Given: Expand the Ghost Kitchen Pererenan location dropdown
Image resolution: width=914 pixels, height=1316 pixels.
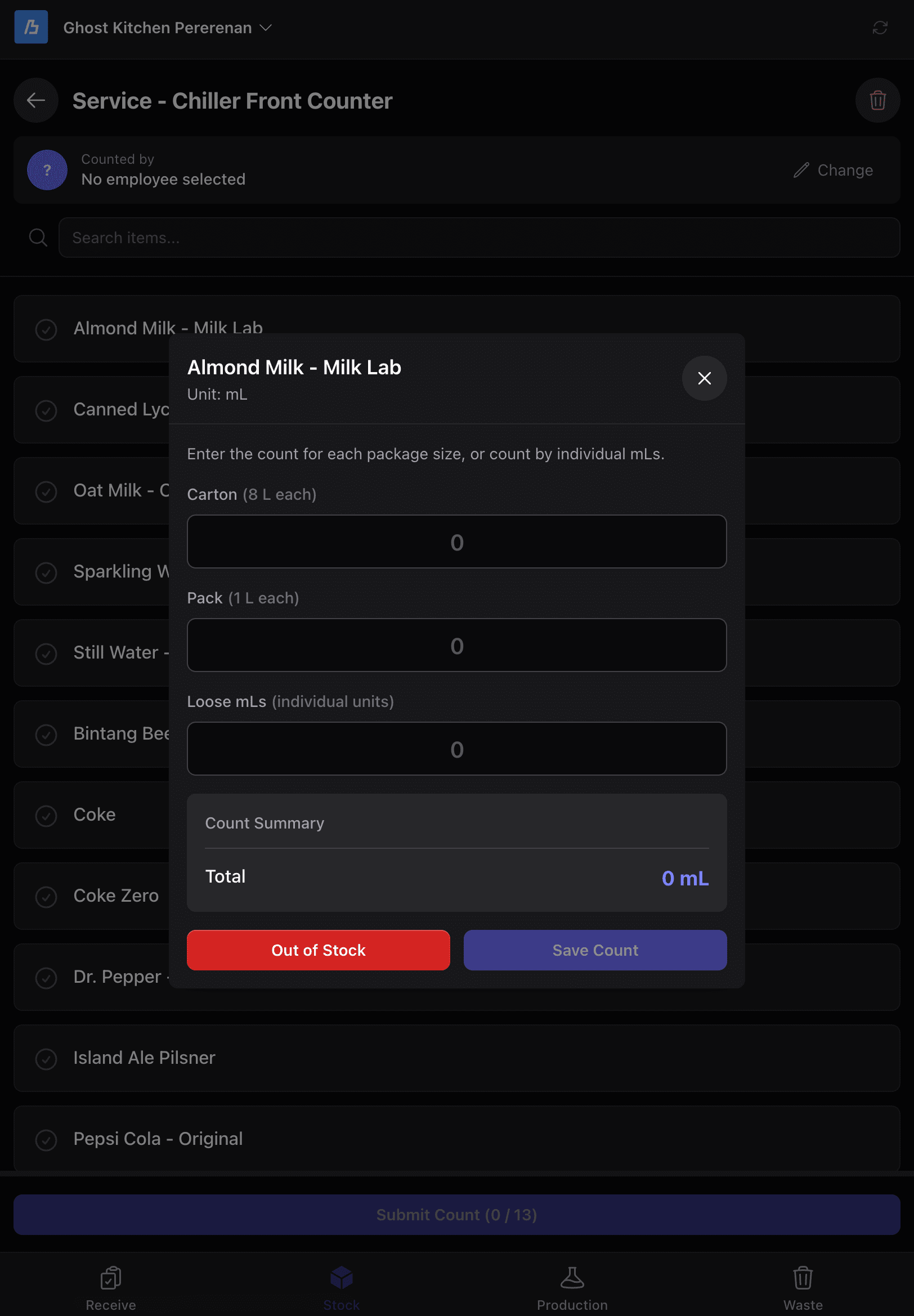Looking at the screenshot, I should (x=167, y=28).
